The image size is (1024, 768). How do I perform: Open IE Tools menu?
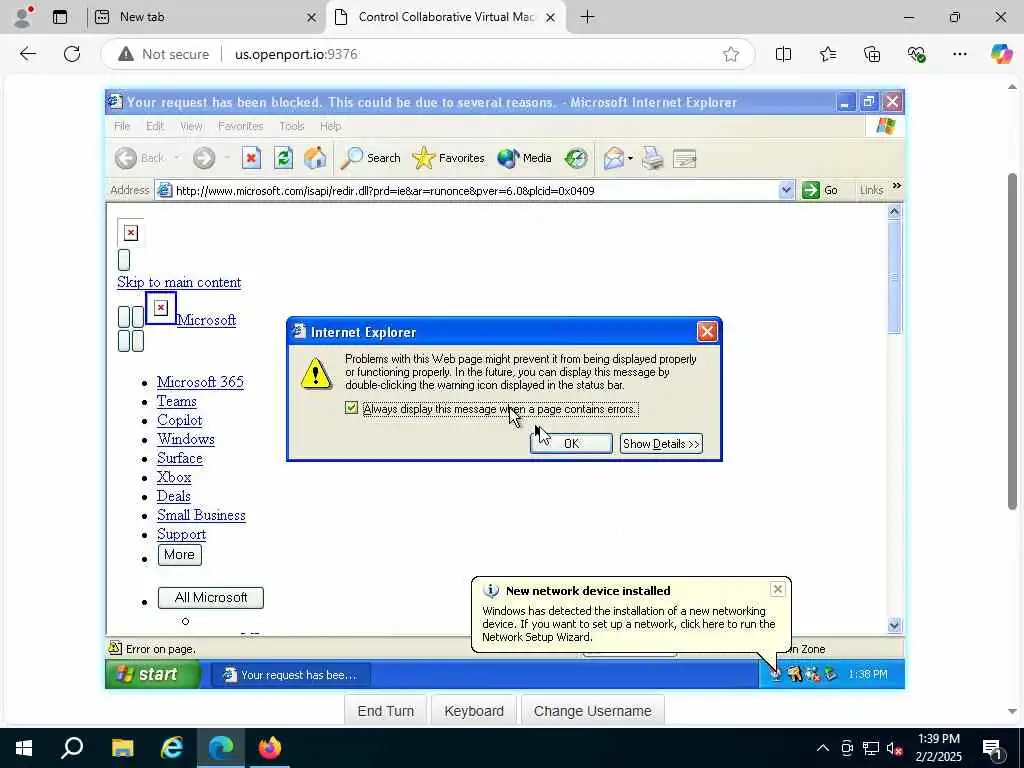tap(291, 126)
